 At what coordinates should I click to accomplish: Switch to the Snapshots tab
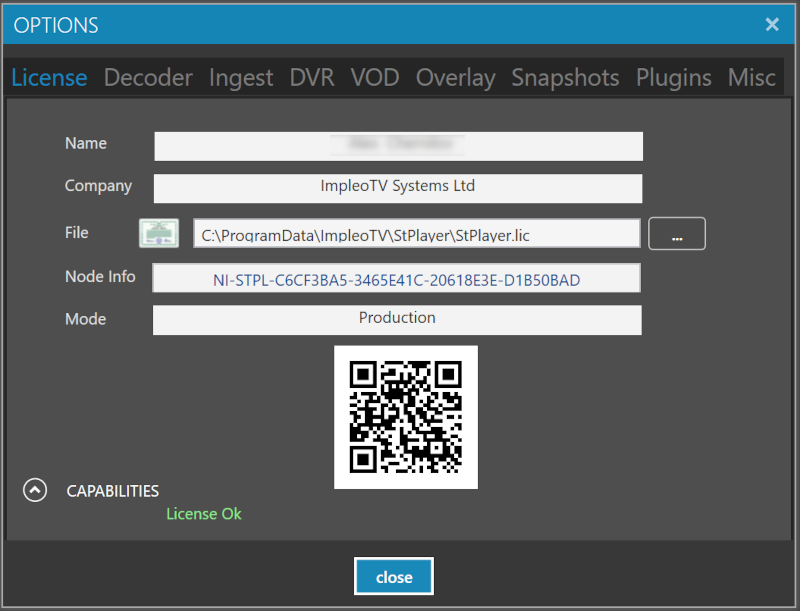(565, 77)
